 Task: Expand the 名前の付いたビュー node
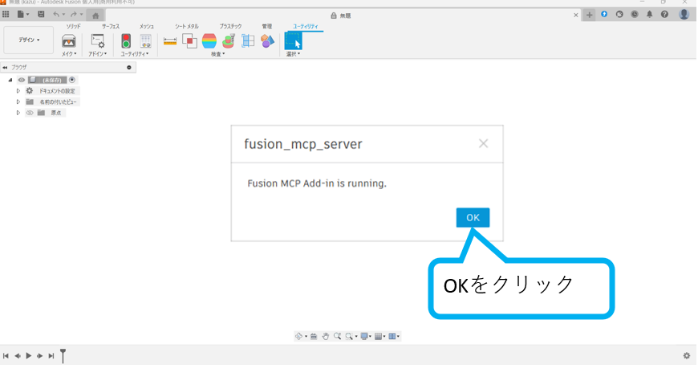tap(18, 102)
